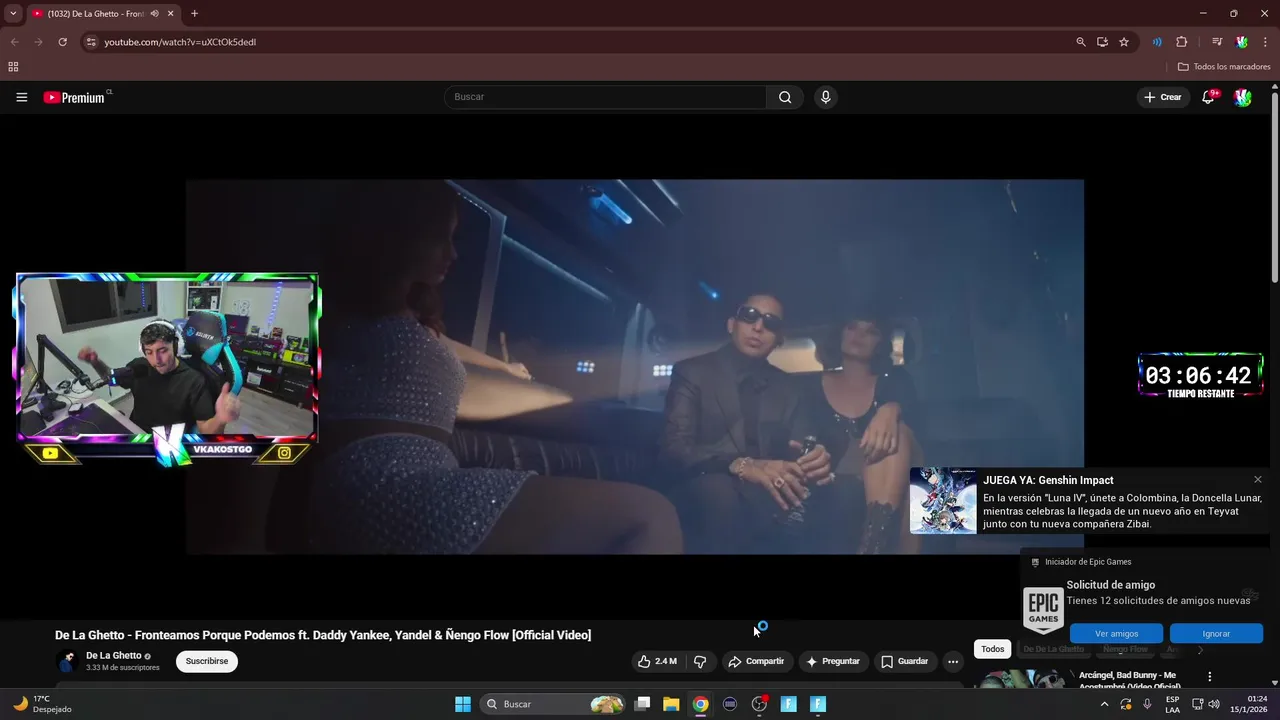The width and height of the screenshot is (1280, 720).
Task: Open Task View on taskbar
Action: point(643,704)
